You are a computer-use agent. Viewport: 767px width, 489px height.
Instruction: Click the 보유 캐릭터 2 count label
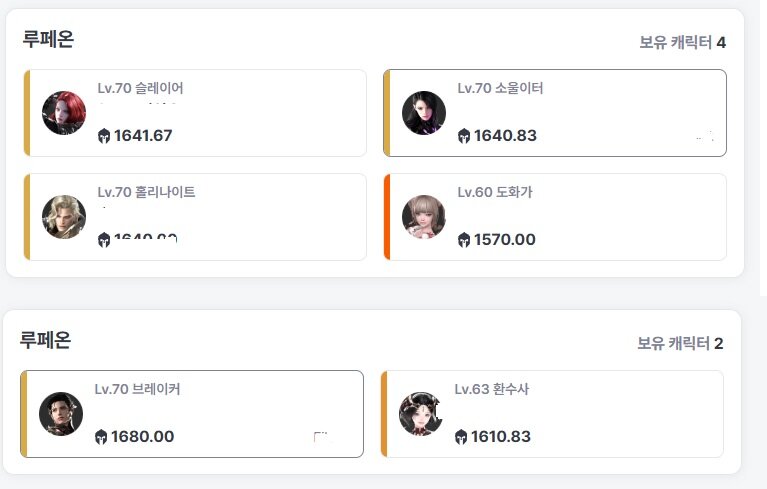coord(680,343)
